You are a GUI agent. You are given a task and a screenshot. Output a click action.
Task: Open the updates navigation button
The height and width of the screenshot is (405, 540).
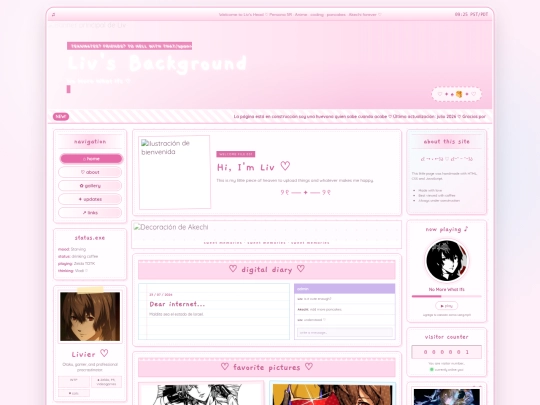pyautogui.click(x=90, y=199)
